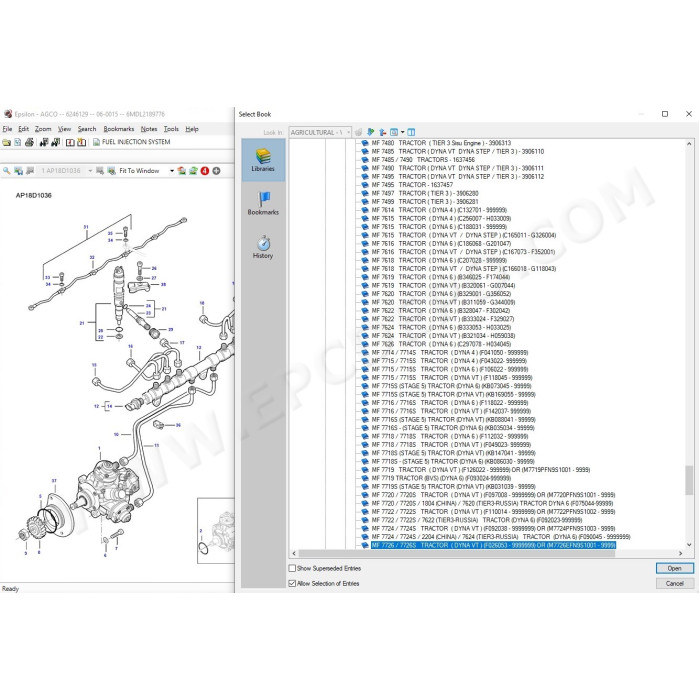Select the Bookmarks flag sidebar icon
This screenshot has height=700, width=700.
pos(263,203)
